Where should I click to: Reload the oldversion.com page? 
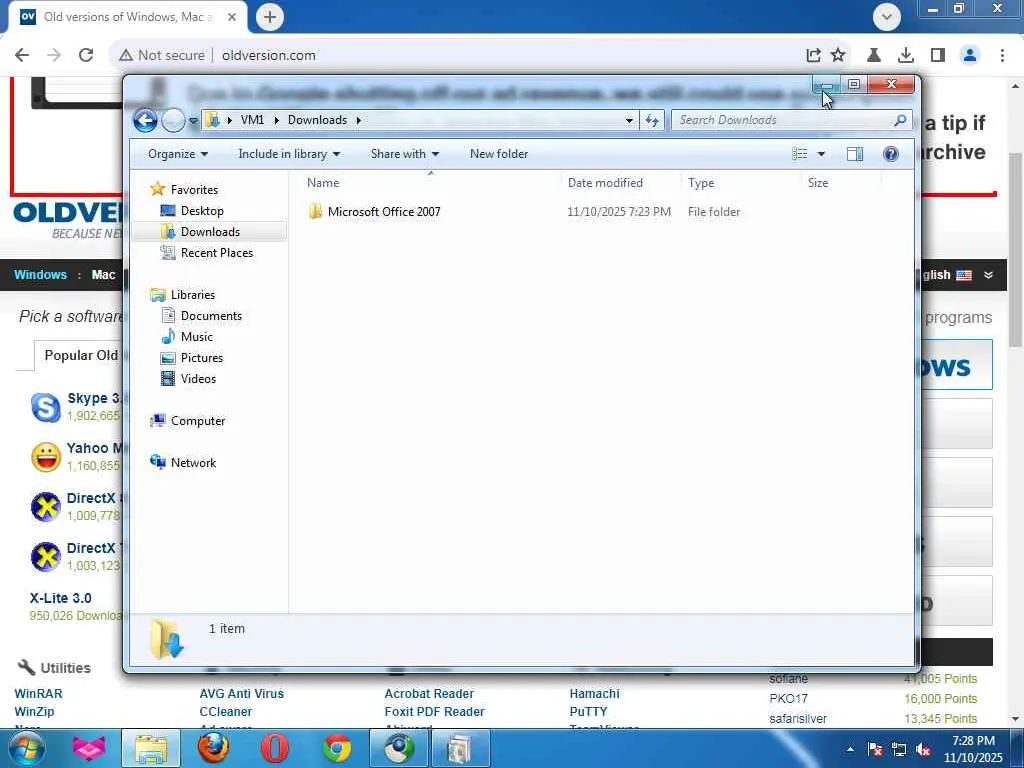coord(86,56)
